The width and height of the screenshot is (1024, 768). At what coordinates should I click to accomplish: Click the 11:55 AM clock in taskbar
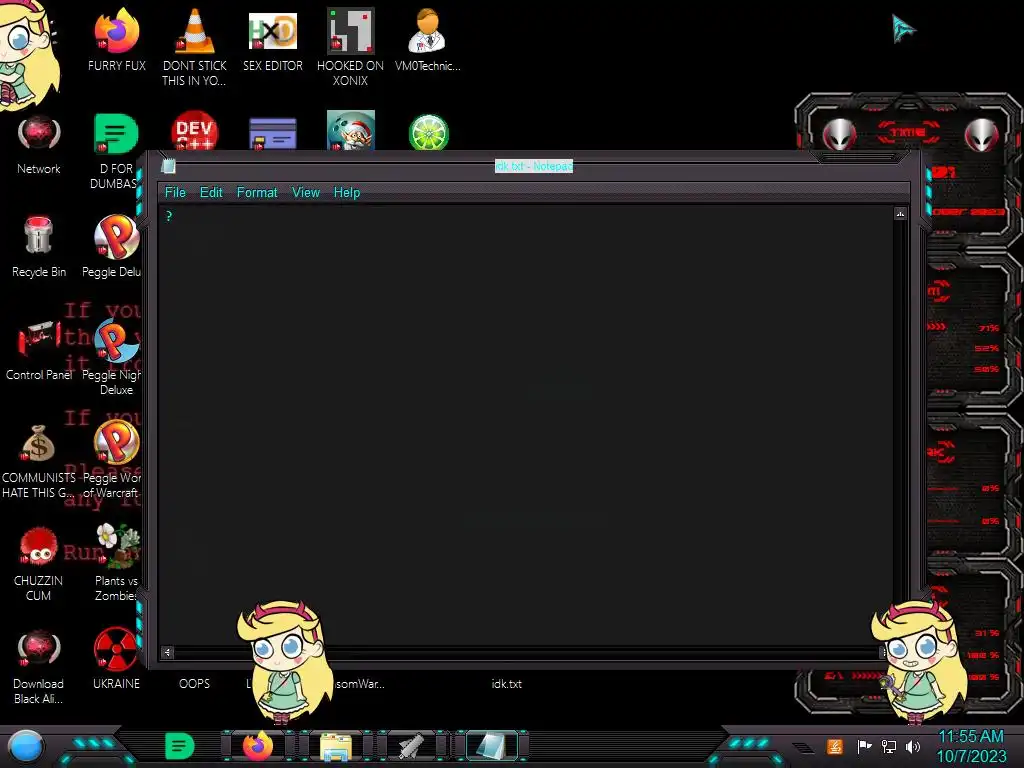click(x=971, y=737)
